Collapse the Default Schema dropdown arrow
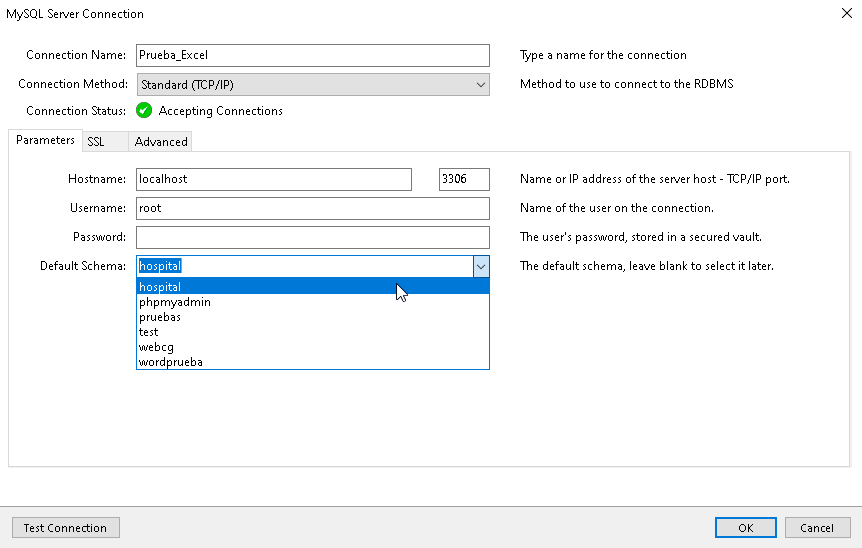 pyautogui.click(x=480, y=266)
